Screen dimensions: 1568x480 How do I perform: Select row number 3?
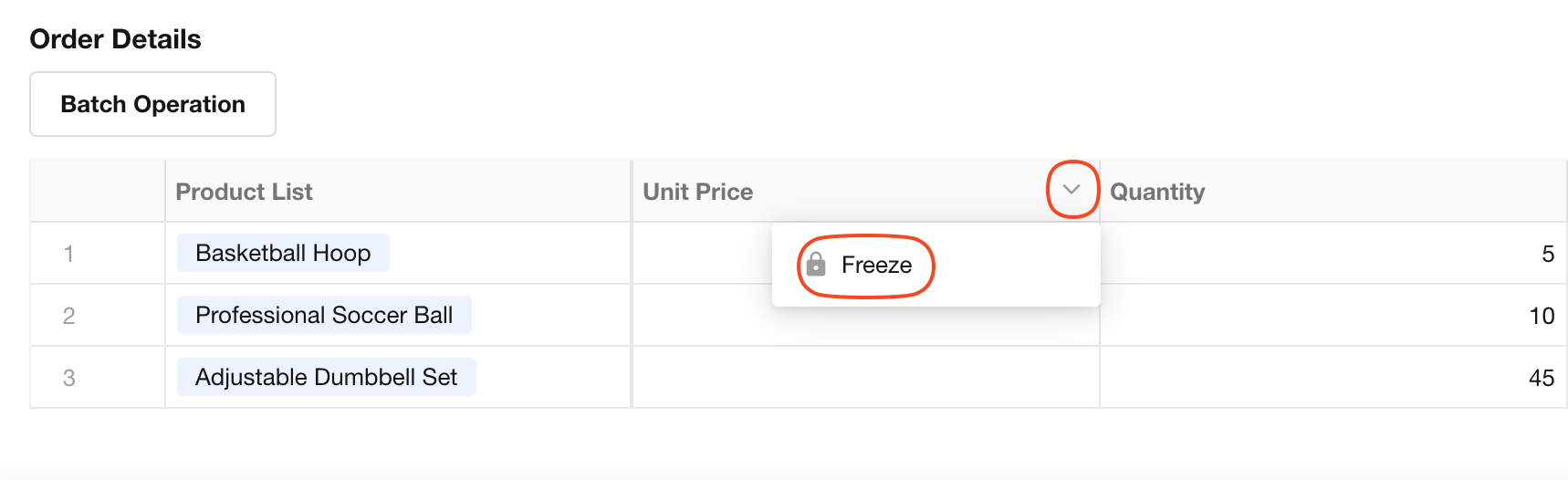(68, 378)
